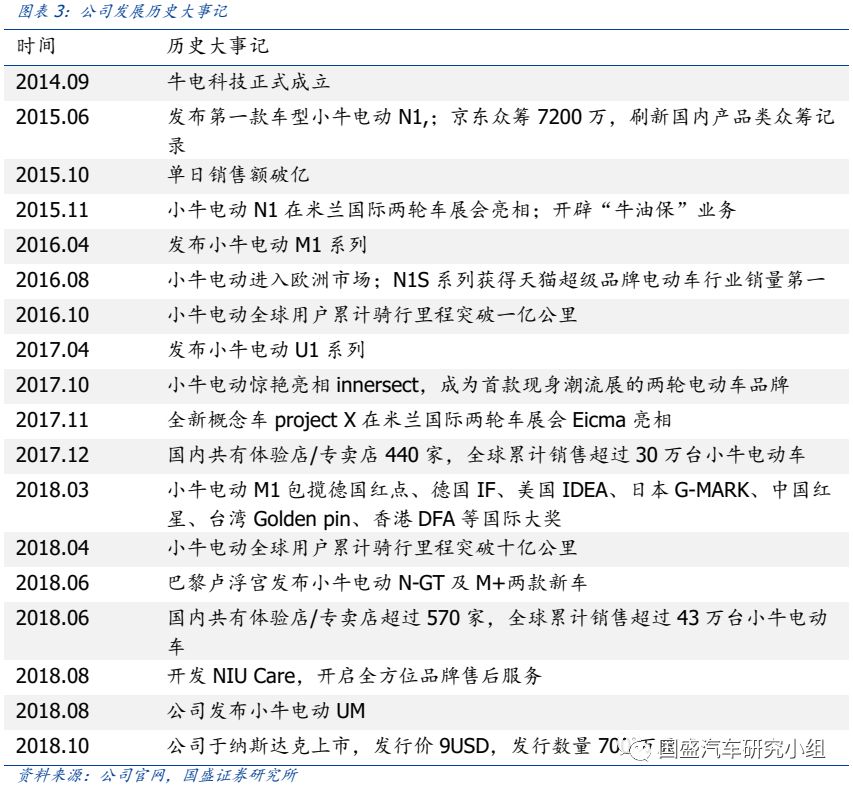Select the text 牛电科技正式成立
The image size is (853, 786).
pyautogui.click(x=249, y=82)
